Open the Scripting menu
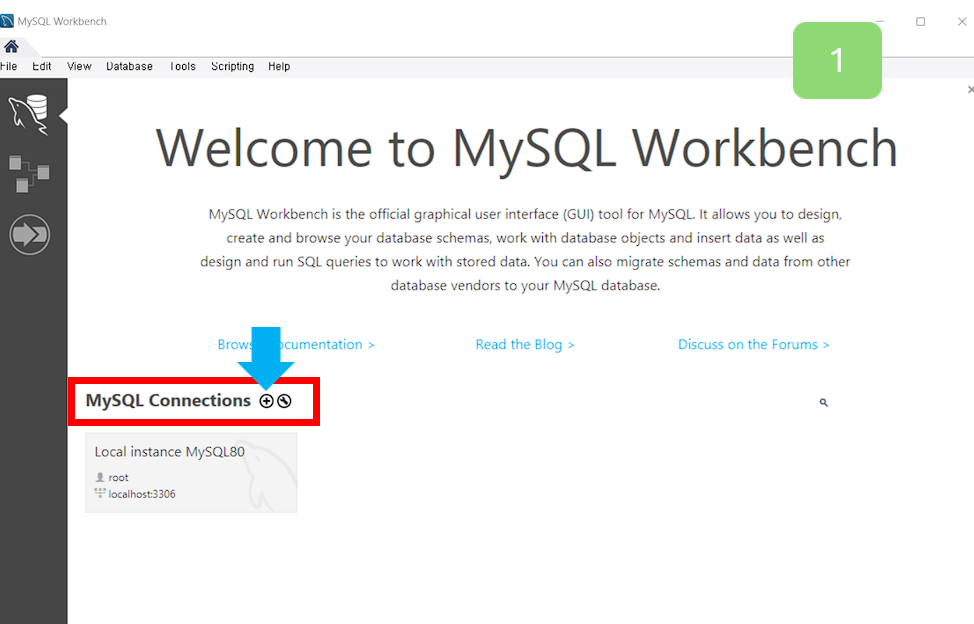Viewport: 974px width, 624px height. pyautogui.click(x=232, y=66)
